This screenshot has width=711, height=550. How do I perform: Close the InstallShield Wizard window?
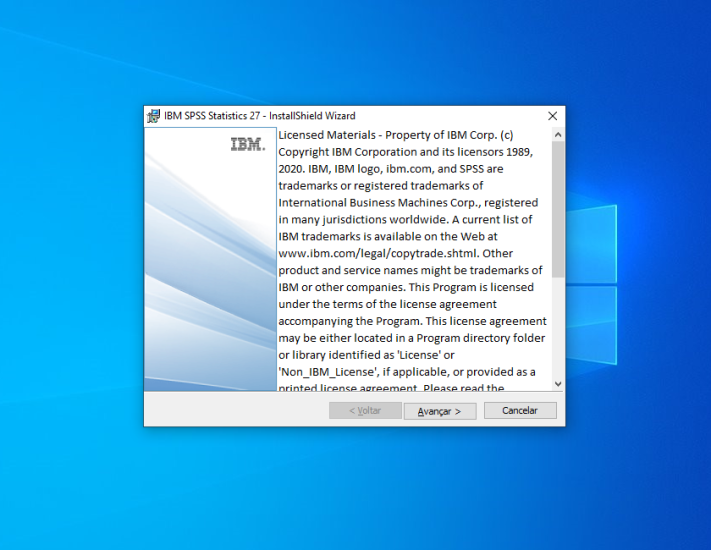pyautogui.click(x=552, y=116)
